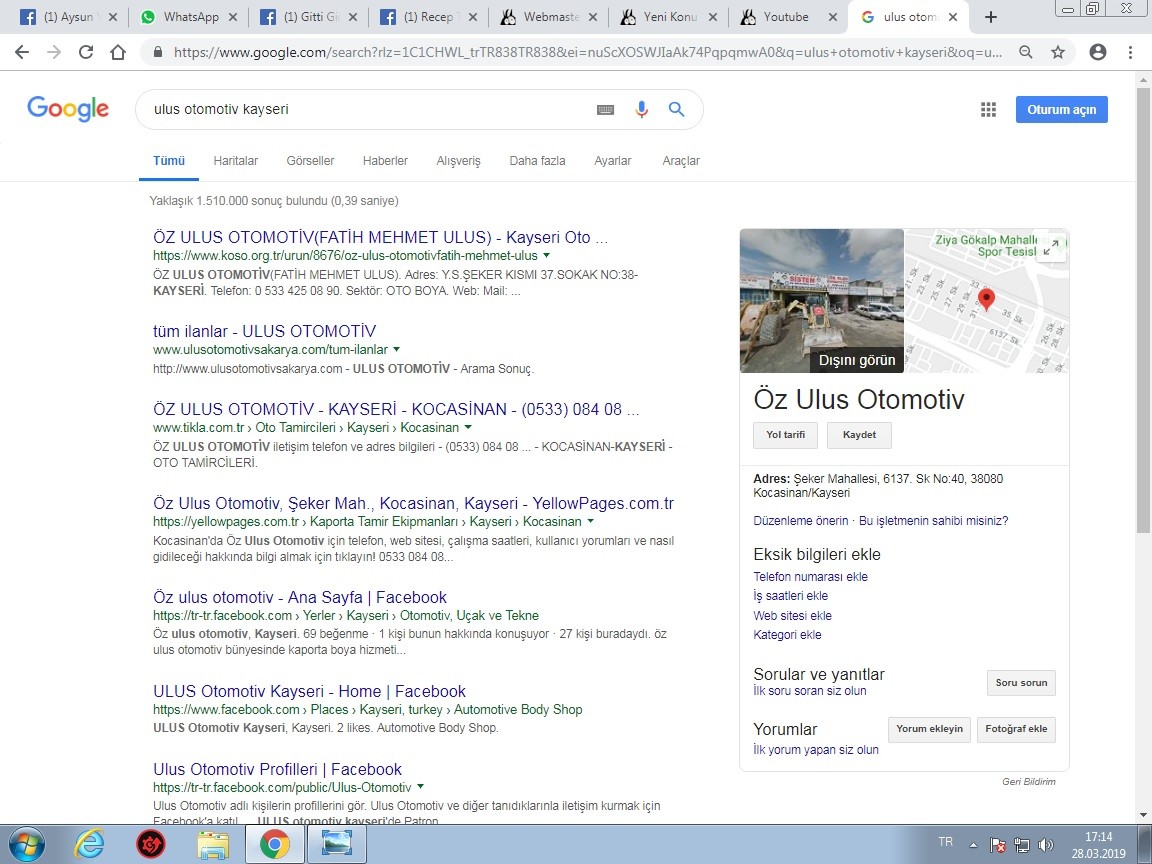Open the red circular taskbar app
The image size is (1152, 864).
tap(151, 845)
